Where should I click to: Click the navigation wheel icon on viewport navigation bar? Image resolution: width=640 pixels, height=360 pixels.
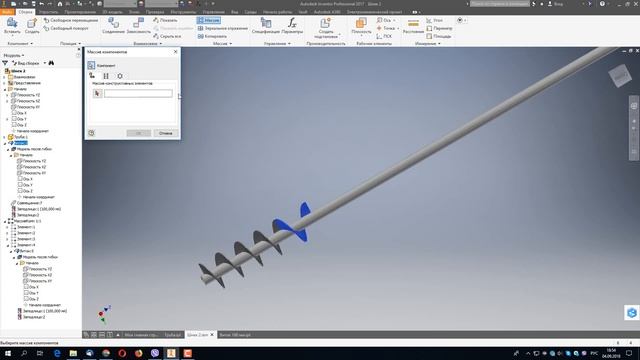click(x=634, y=106)
